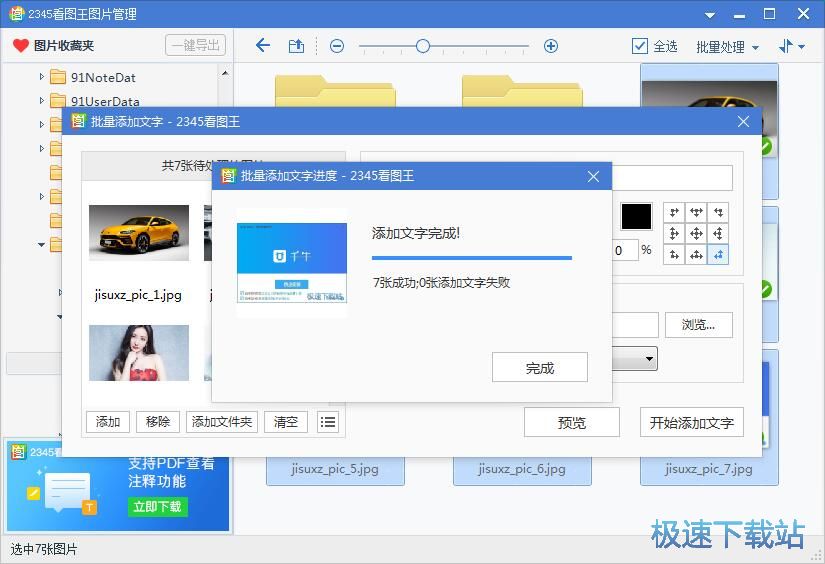The image size is (825, 564).
Task: Open the second yellow folder thumbnail
Action: pos(522,91)
